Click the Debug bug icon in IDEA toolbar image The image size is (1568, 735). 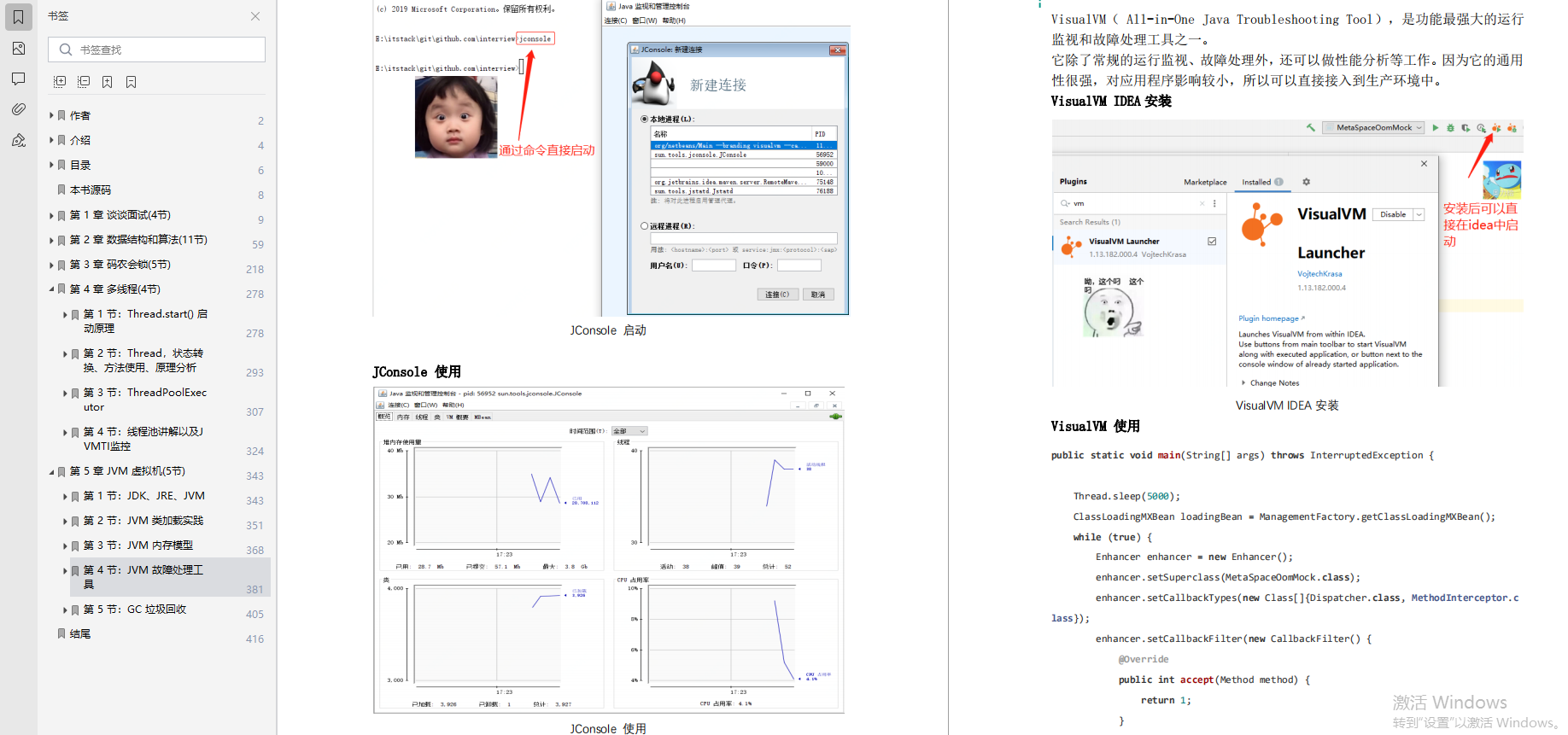click(1450, 128)
